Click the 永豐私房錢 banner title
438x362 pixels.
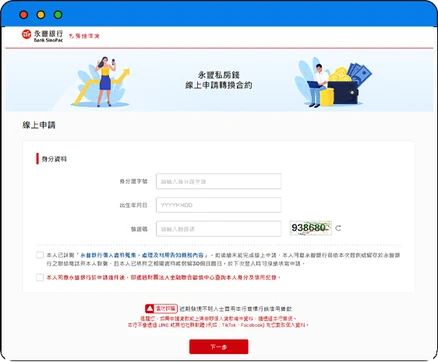[x=219, y=75]
